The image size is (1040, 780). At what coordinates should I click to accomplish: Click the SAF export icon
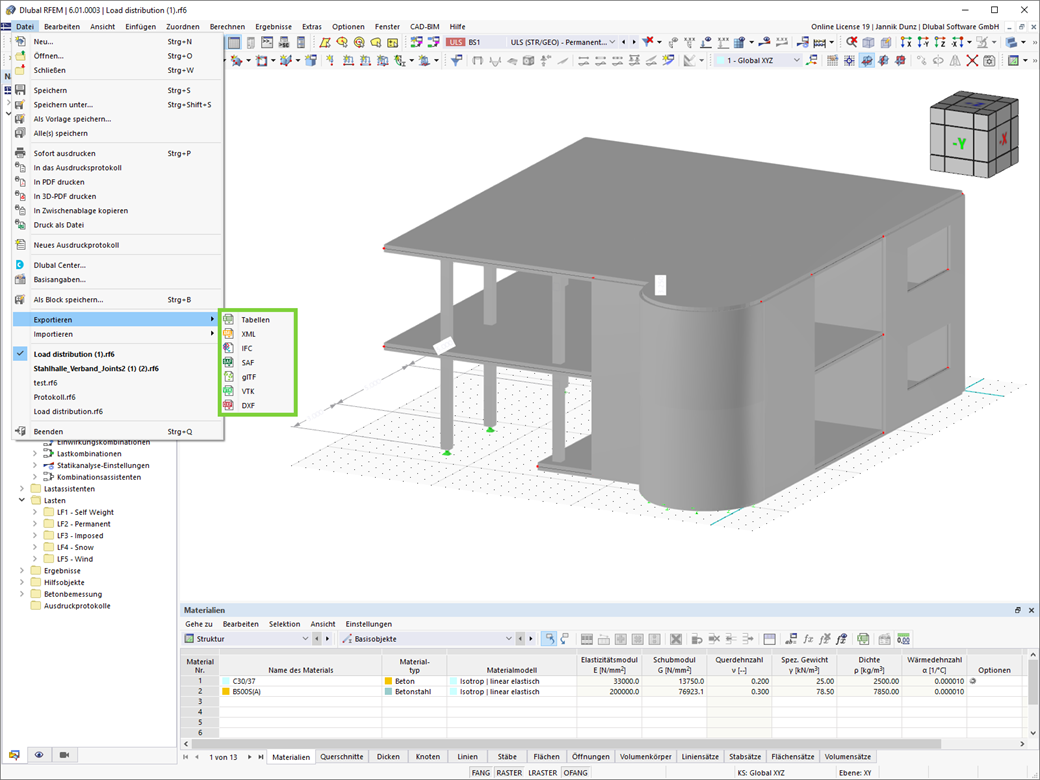[x=228, y=362]
